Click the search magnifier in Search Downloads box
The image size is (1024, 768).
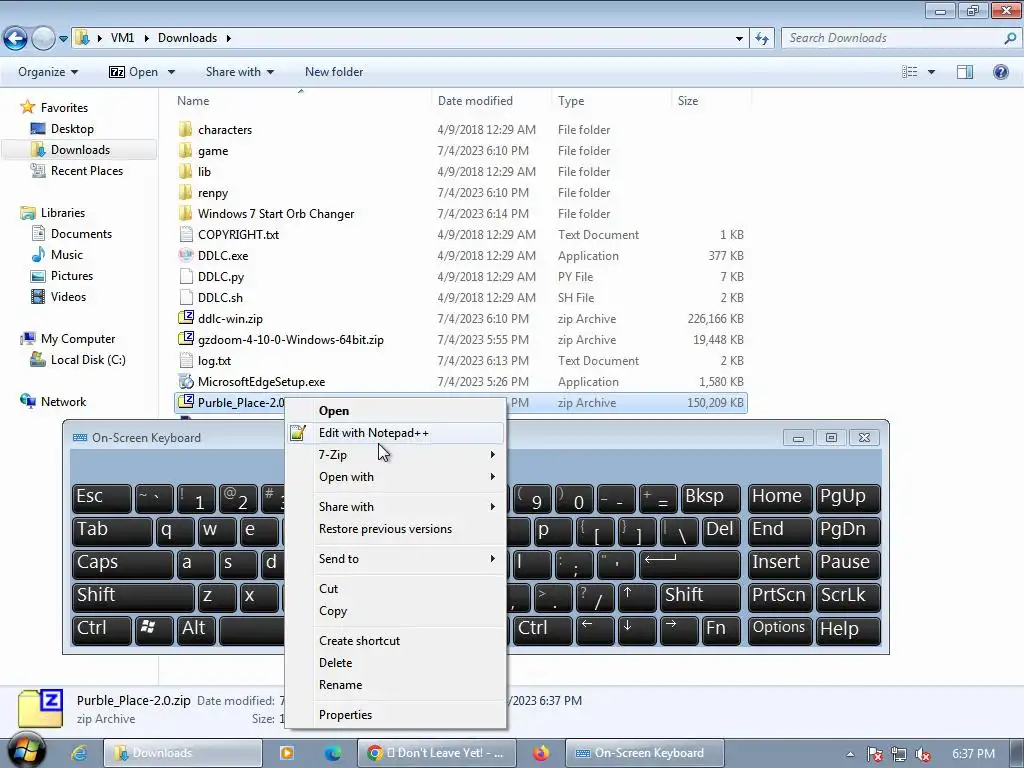click(x=1010, y=38)
